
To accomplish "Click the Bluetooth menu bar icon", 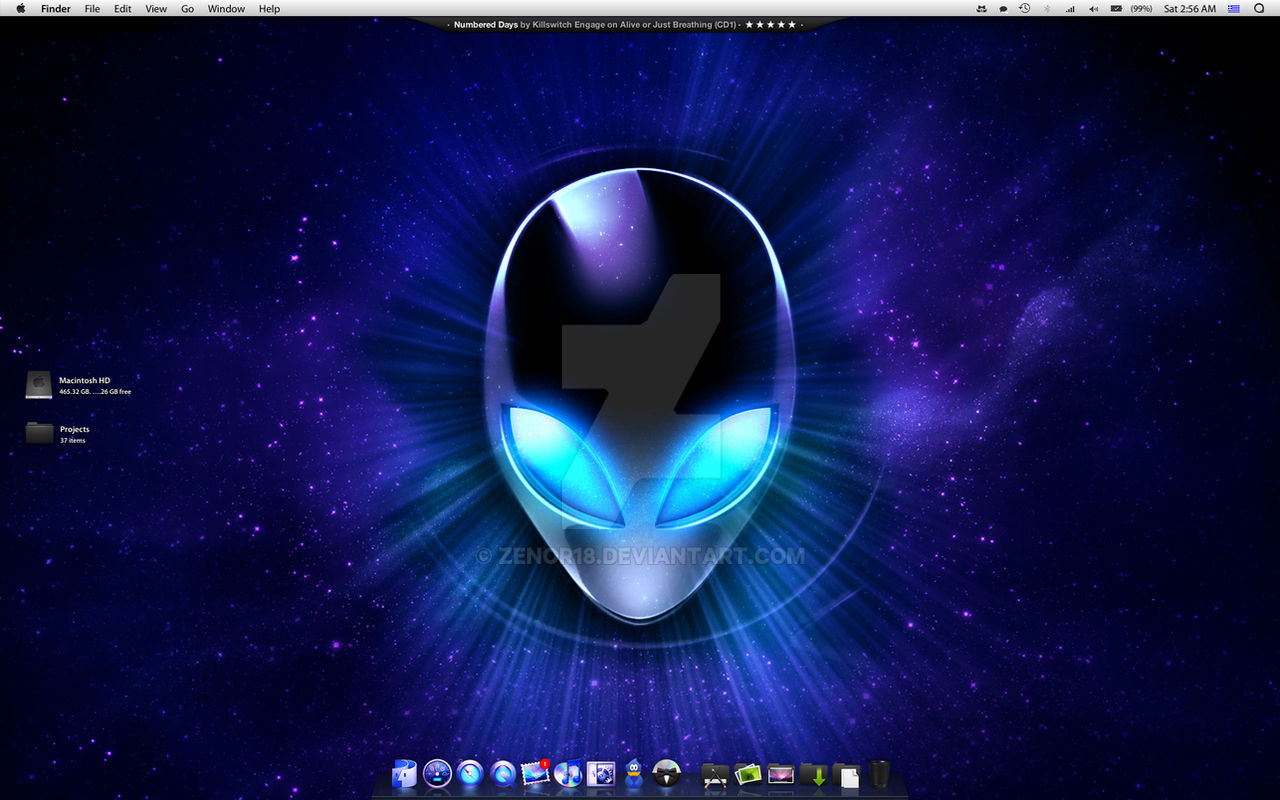I will click(1047, 9).
